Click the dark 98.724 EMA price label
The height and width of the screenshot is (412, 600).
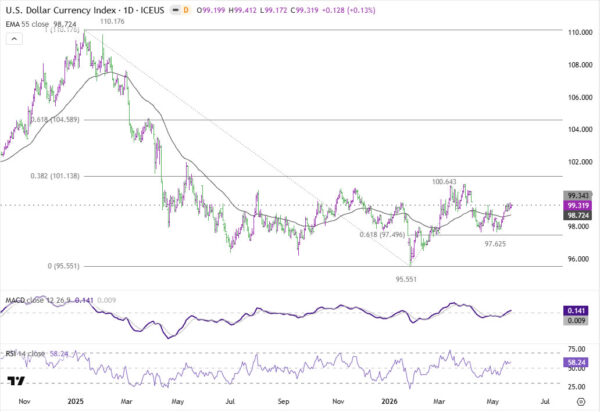tap(578, 216)
